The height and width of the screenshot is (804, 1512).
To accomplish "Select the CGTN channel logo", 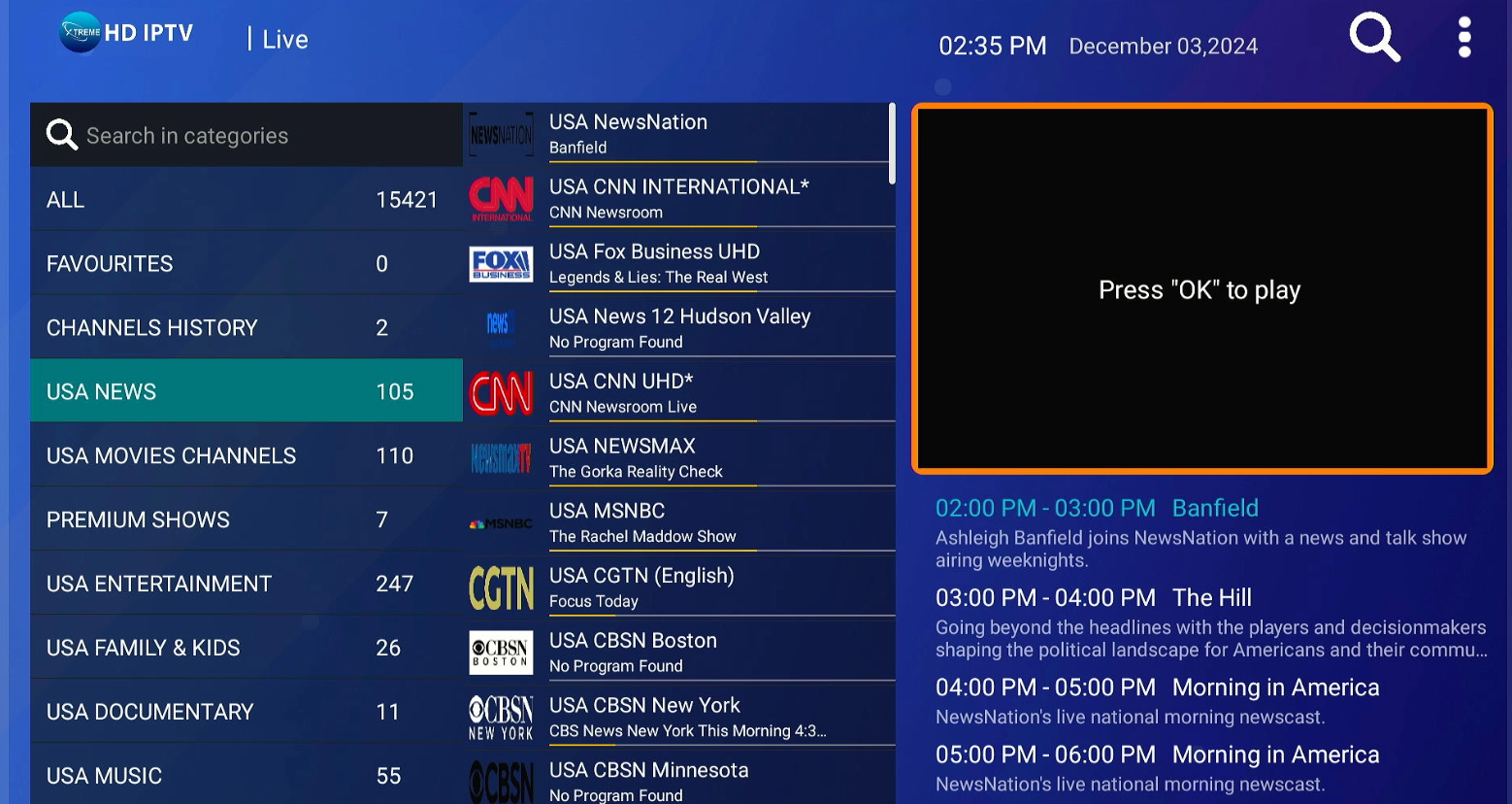I will point(502,587).
